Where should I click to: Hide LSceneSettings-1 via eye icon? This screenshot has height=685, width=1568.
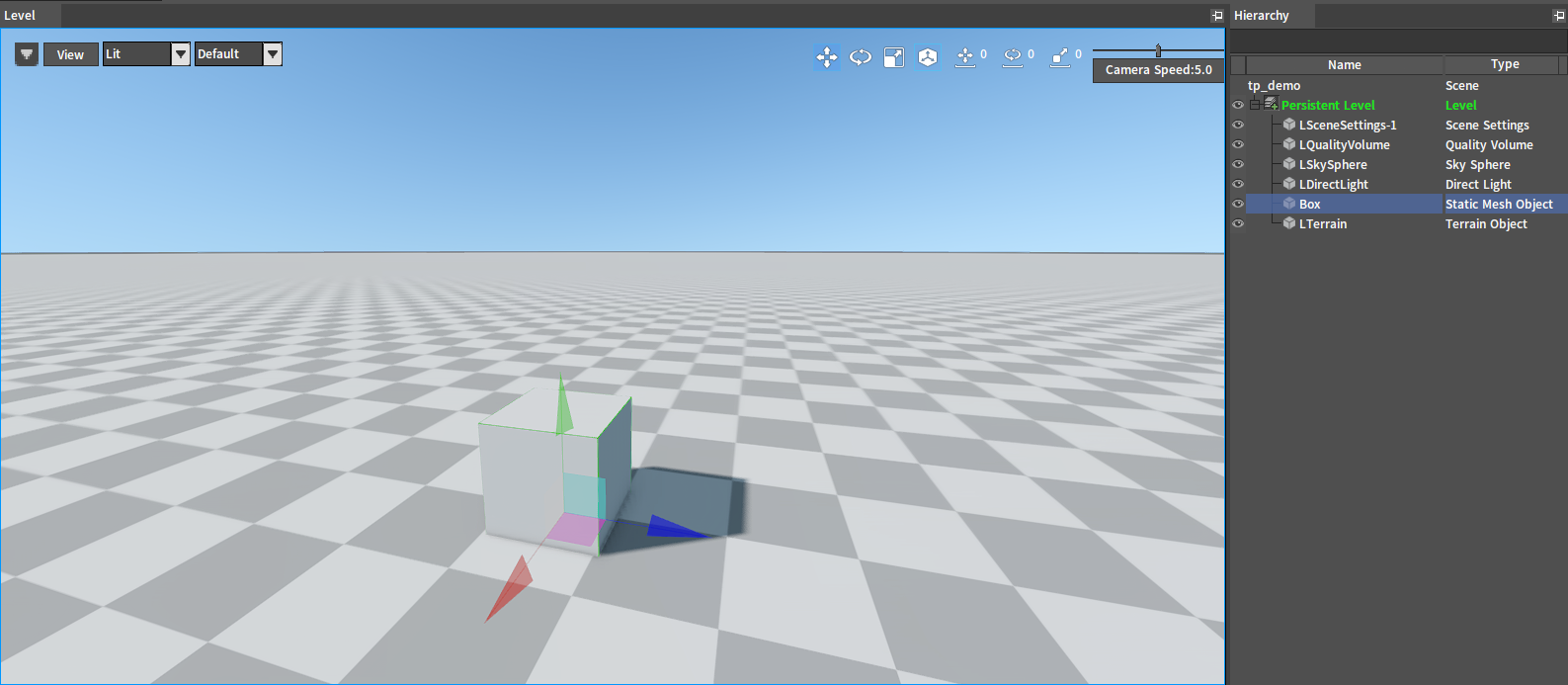coord(1238,125)
